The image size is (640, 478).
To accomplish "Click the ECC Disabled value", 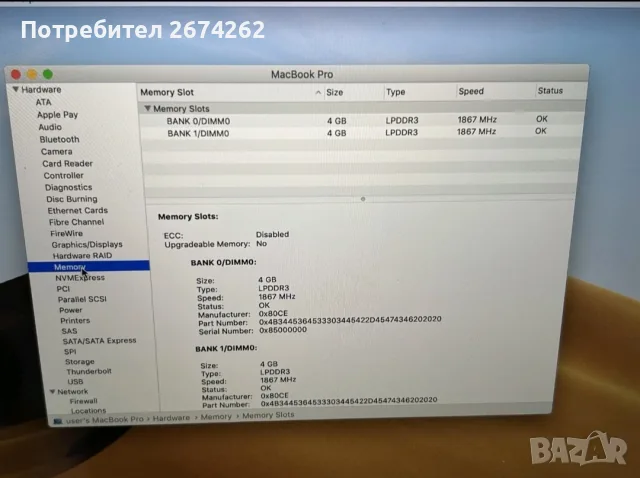I will coord(272,234).
